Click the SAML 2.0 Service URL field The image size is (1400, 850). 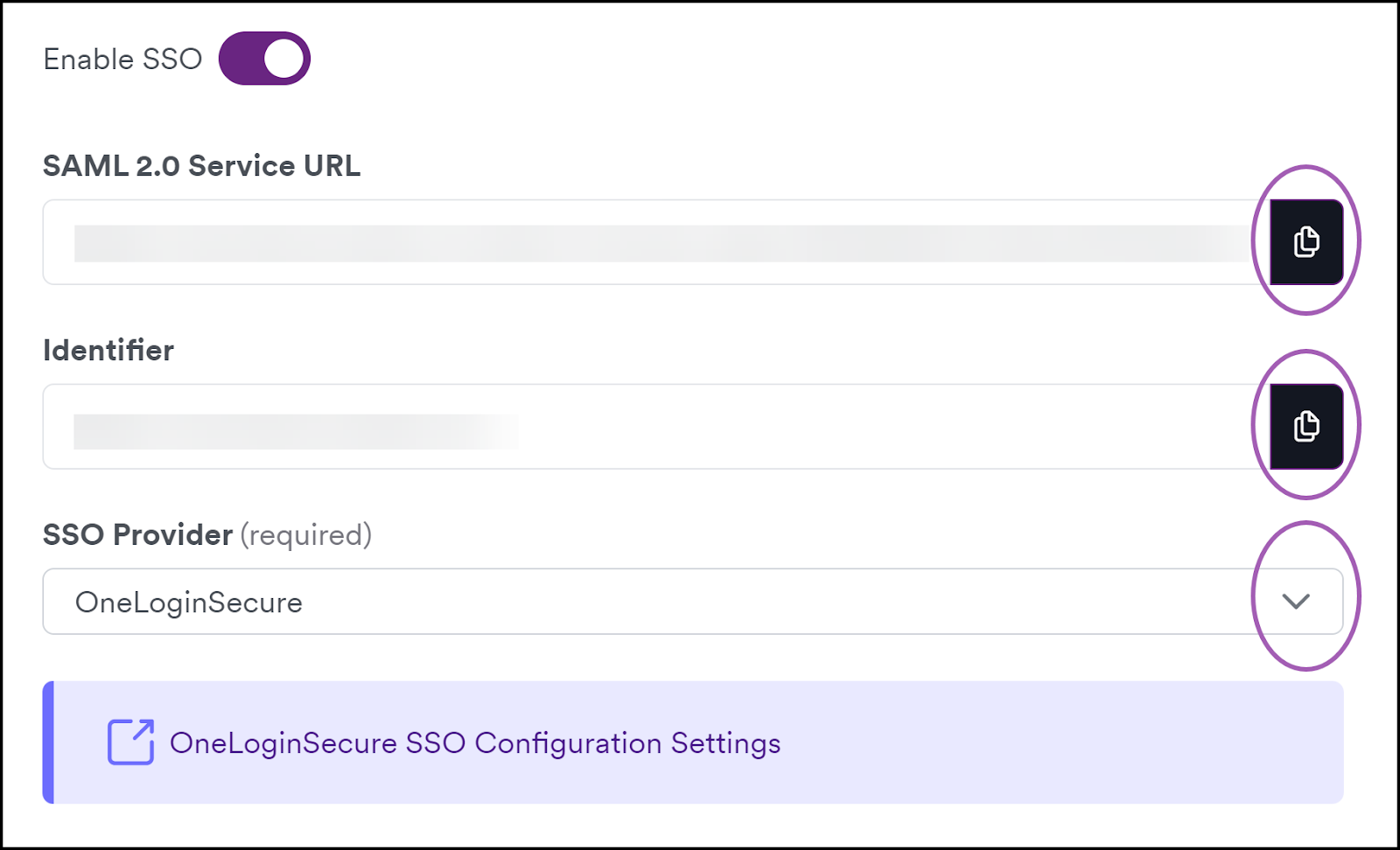pos(656,242)
